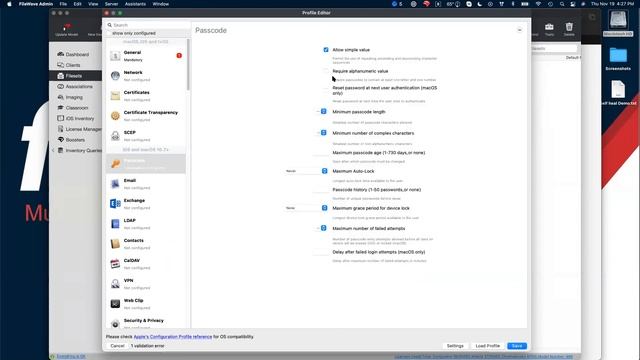Click the payload list scrollbar
This screenshot has width=640, height=360.
pos(188,64)
